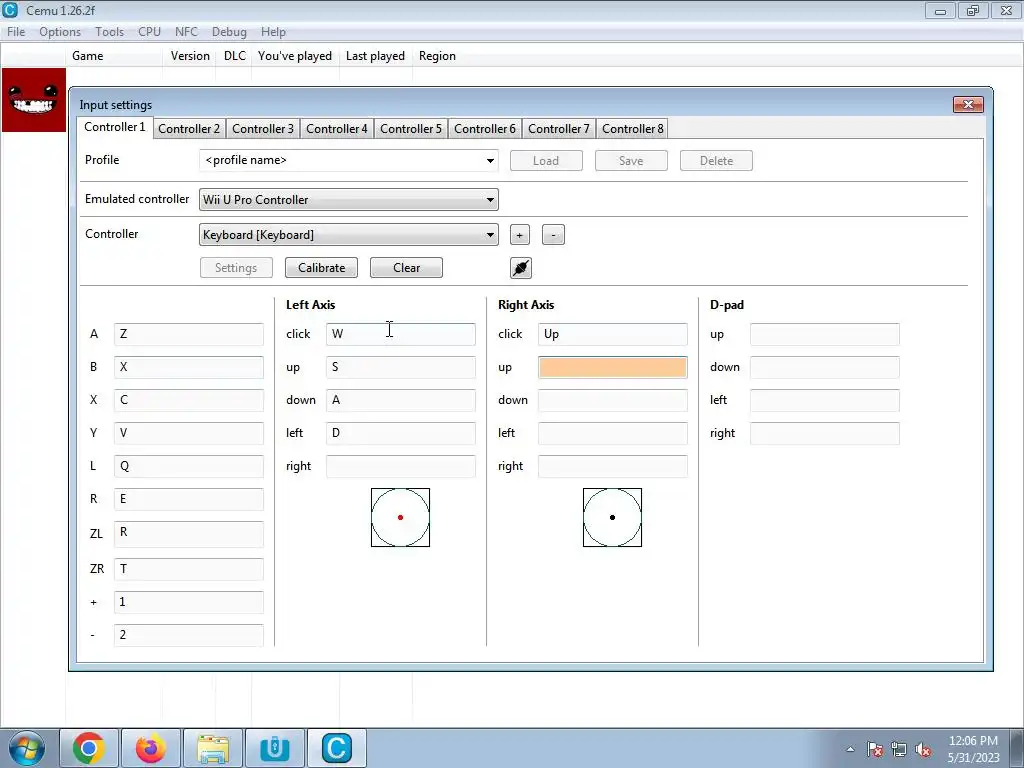Switch to the Controller 8 tab

click(x=632, y=129)
